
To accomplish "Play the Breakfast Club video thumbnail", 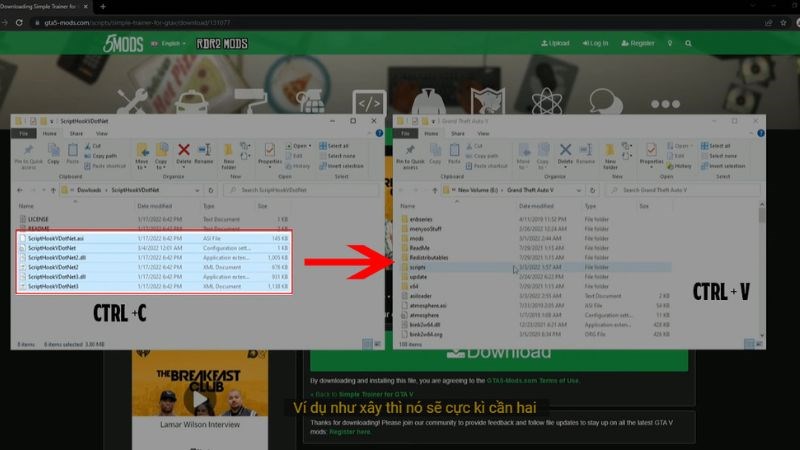I will pos(199,399).
